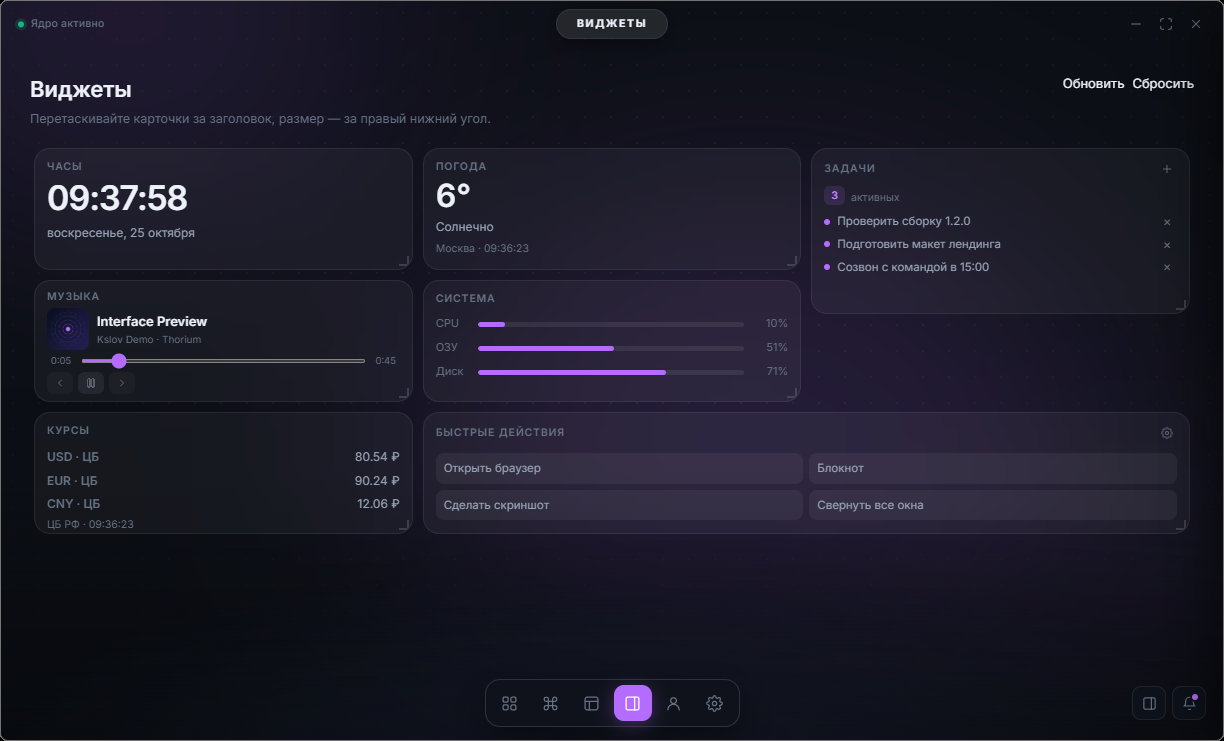Click the music progress slider
This screenshot has width=1224, height=741.
(223, 361)
